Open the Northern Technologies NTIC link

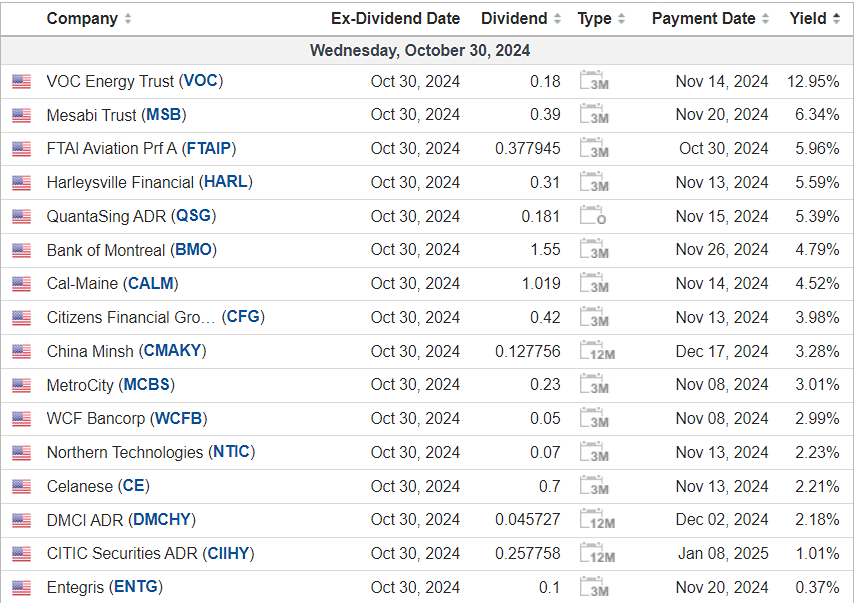pos(232,452)
